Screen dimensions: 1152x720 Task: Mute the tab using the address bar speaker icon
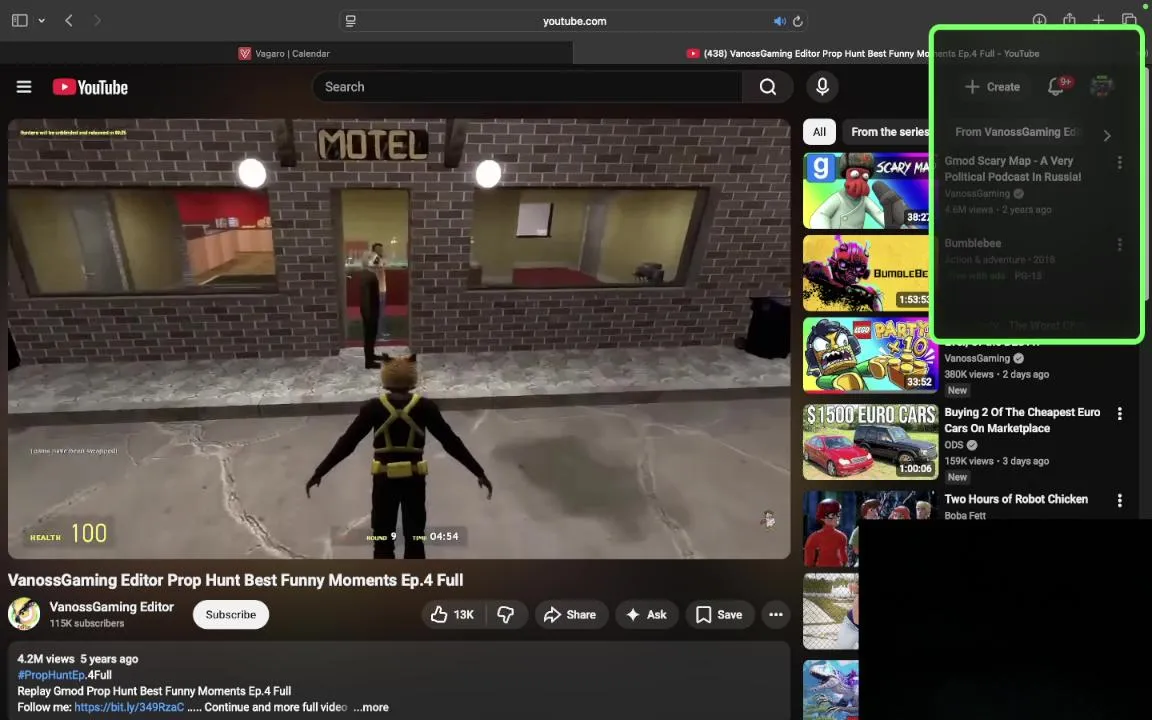(779, 21)
